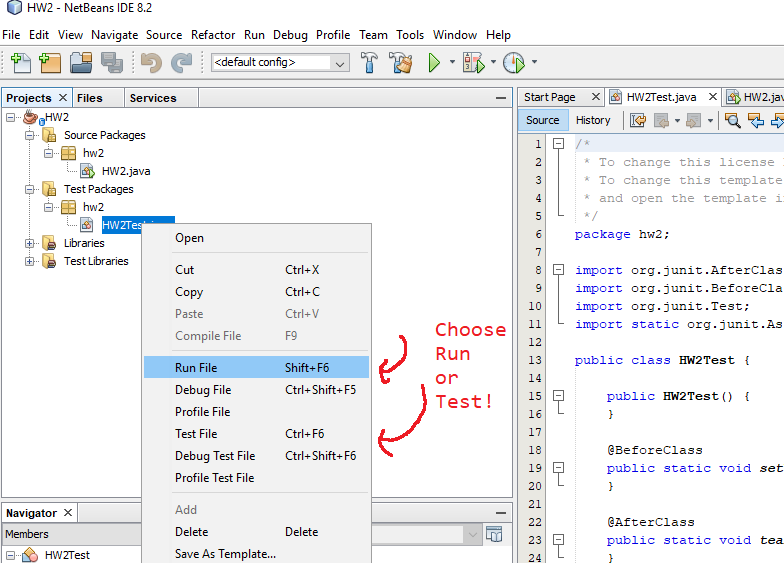784x563 pixels.
Task: Expand the Test Libraries tree node
Action: [30, 262]
